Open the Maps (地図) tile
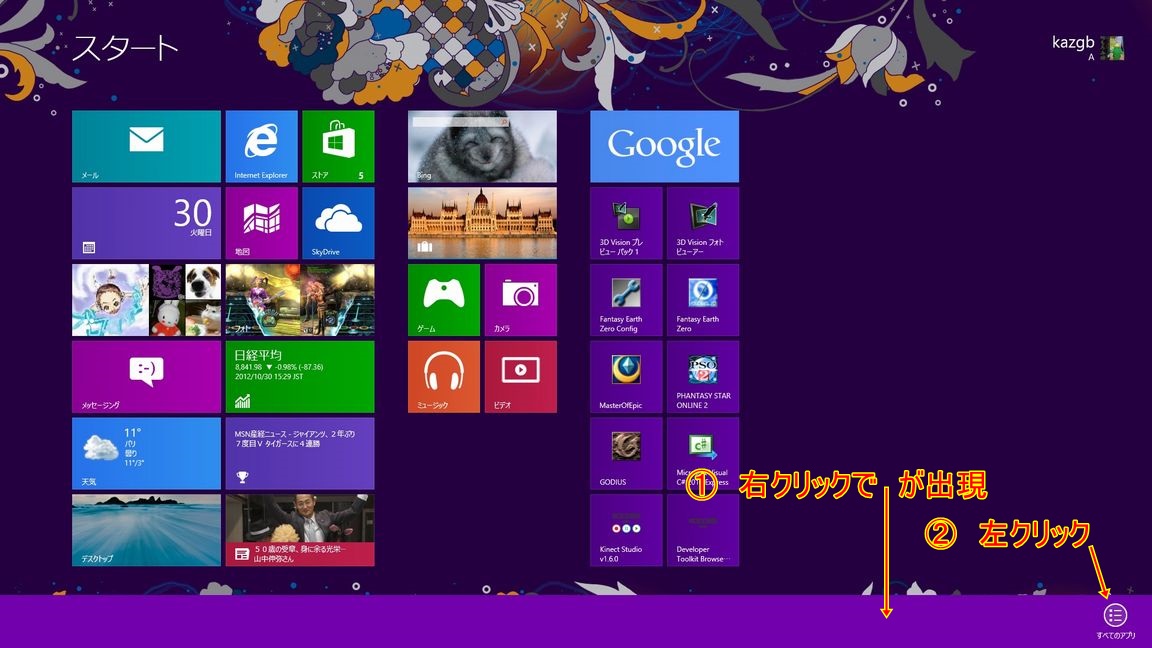 click(x=262, y=223)
